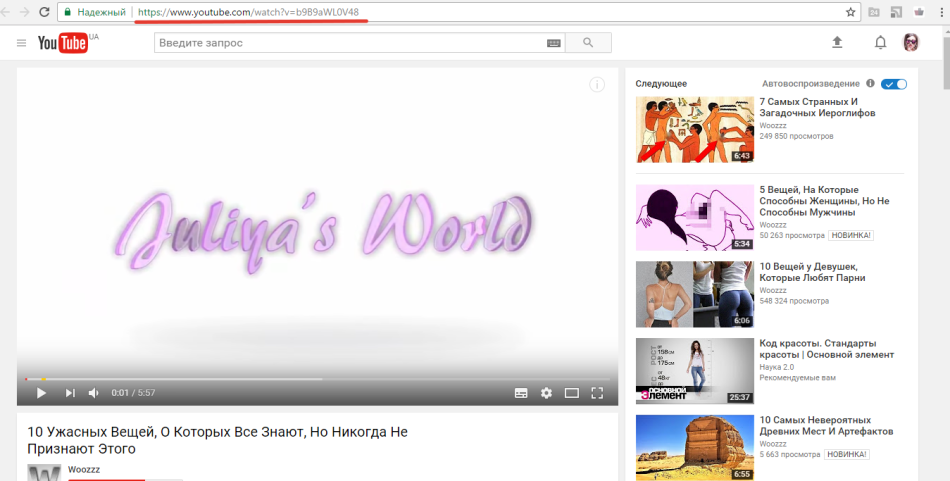
Task: Open the user account avatar menu
Action: click(x=911, y=43)
